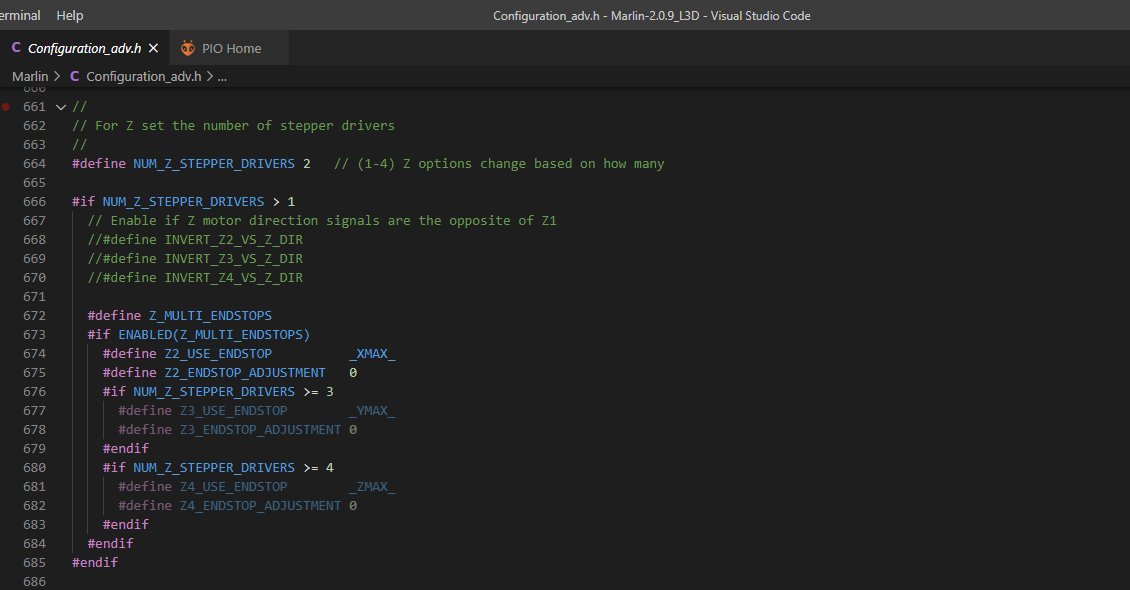This screenshot has width=1130, height=590.
Task: Click commented INVERT_Z2_VS_Z_DIR on line 668
Action: (233, 240)
